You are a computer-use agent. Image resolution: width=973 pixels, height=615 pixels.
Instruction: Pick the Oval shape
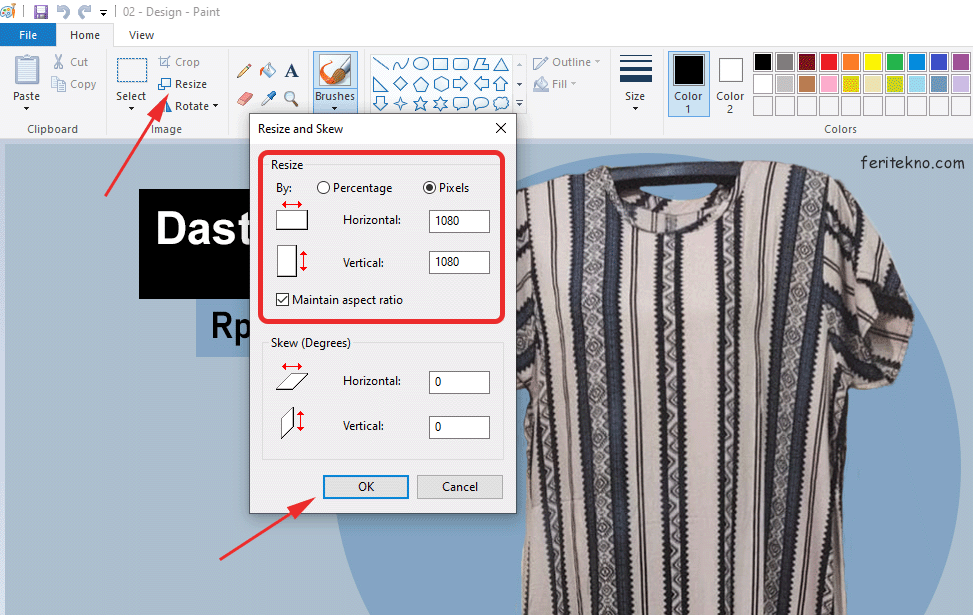pos(421,63)
